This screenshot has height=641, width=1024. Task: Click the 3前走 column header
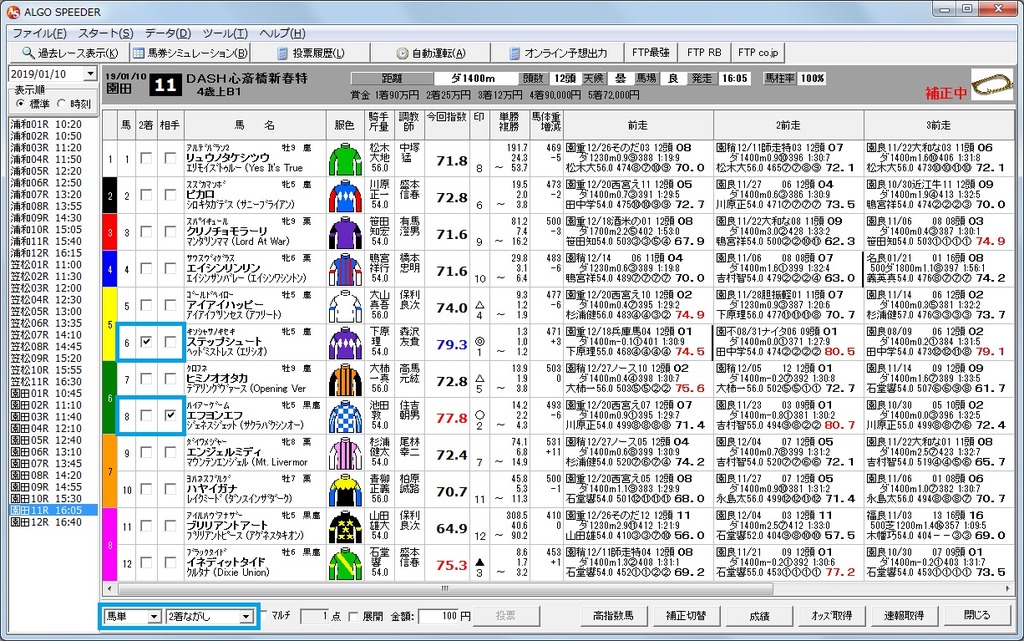click(938, 125)
